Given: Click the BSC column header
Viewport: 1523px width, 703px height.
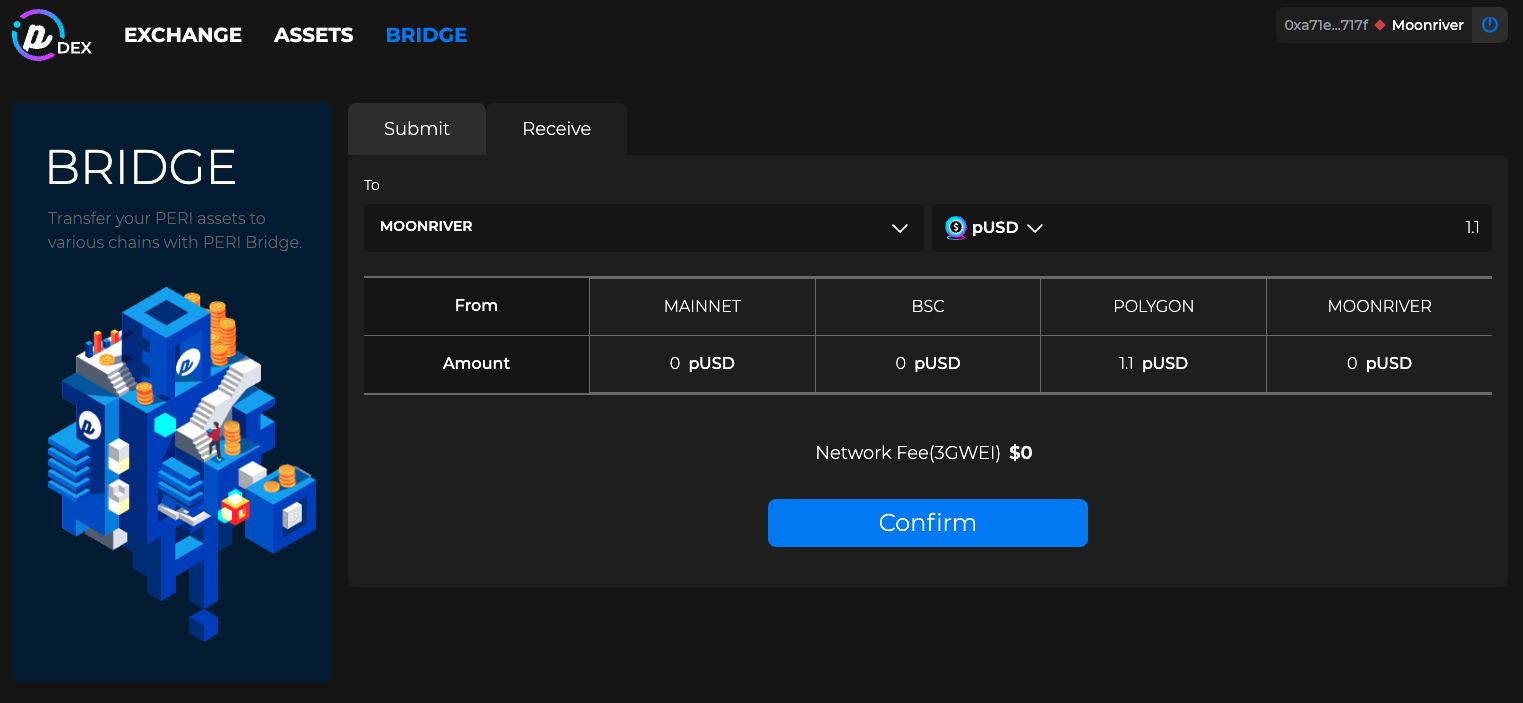Looking at the screenshot, I should click(928, 306).
